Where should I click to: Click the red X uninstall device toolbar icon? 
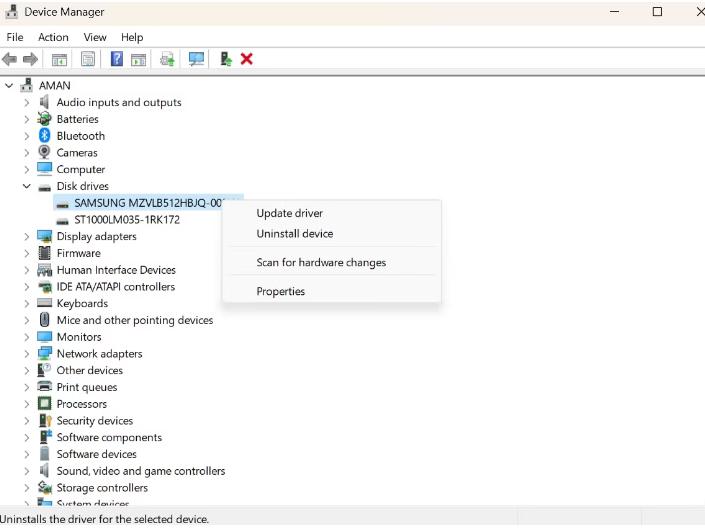click(246, 59)
